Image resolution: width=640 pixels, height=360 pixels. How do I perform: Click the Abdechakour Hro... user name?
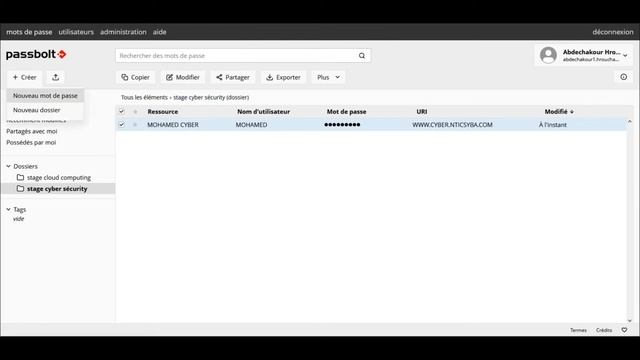591,52
